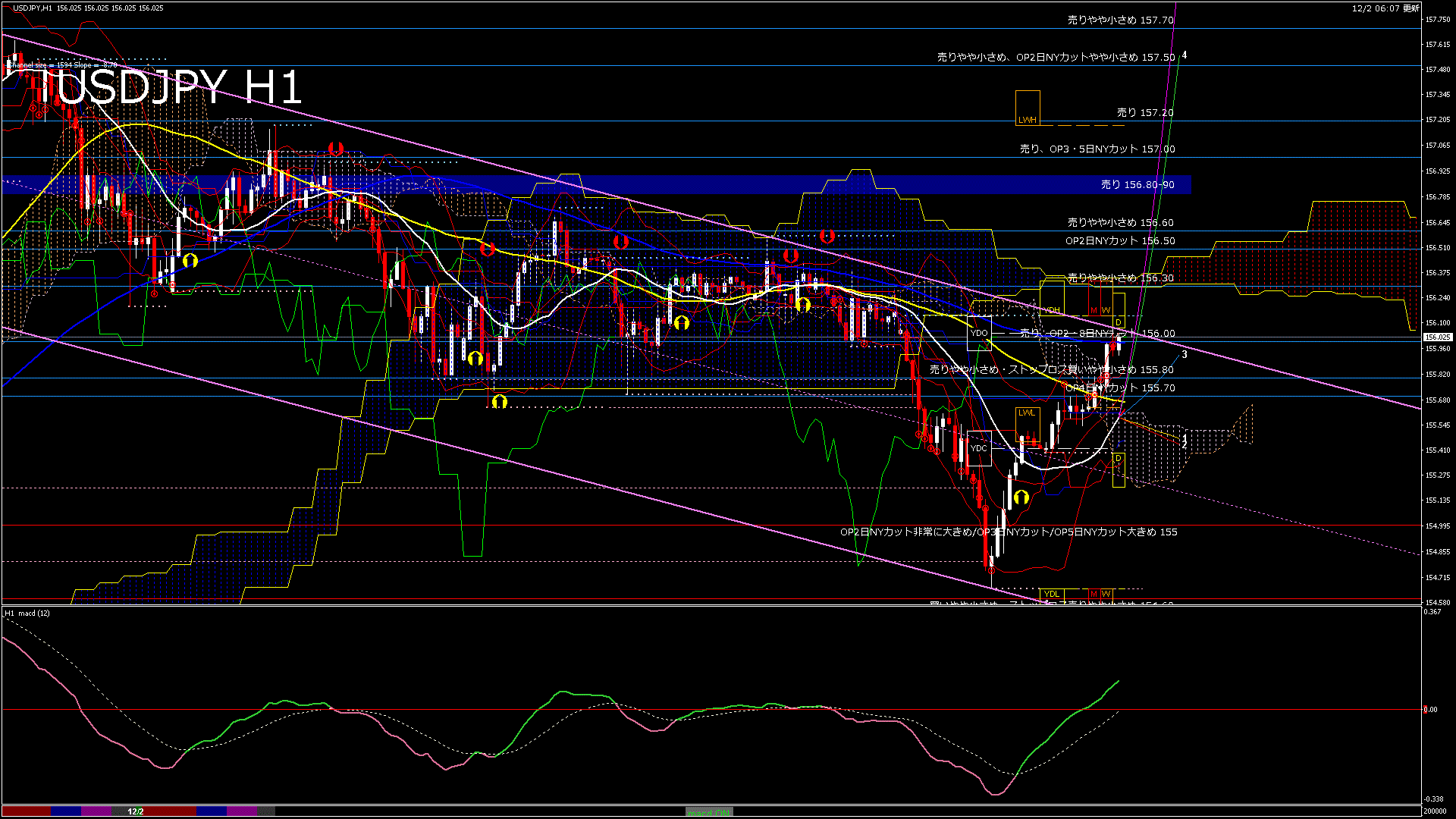Click the YDC marker box
This screenshot has height=819, width=1456.
(979, 448)
